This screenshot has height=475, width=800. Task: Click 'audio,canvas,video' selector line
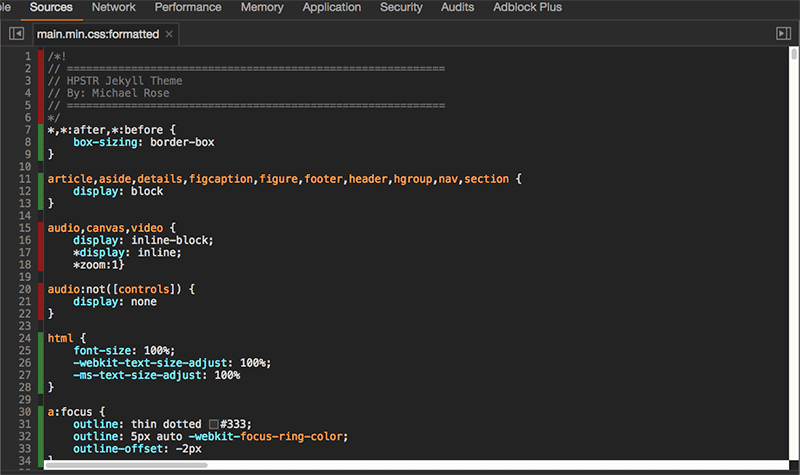click(111, 228)
